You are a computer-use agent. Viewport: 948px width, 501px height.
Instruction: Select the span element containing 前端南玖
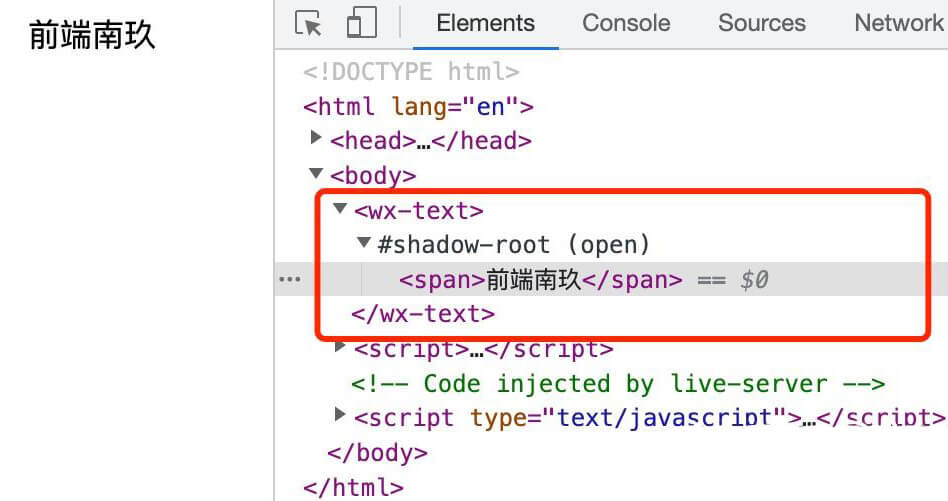(541, 280)
